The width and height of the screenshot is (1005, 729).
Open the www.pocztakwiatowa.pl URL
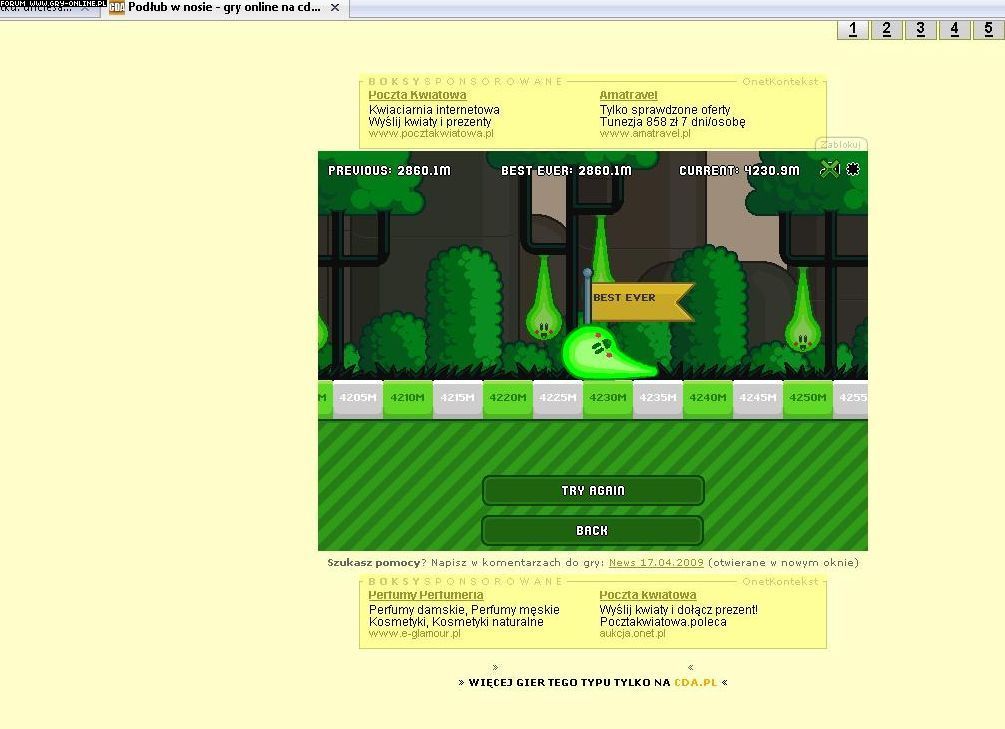pos(431,133)
